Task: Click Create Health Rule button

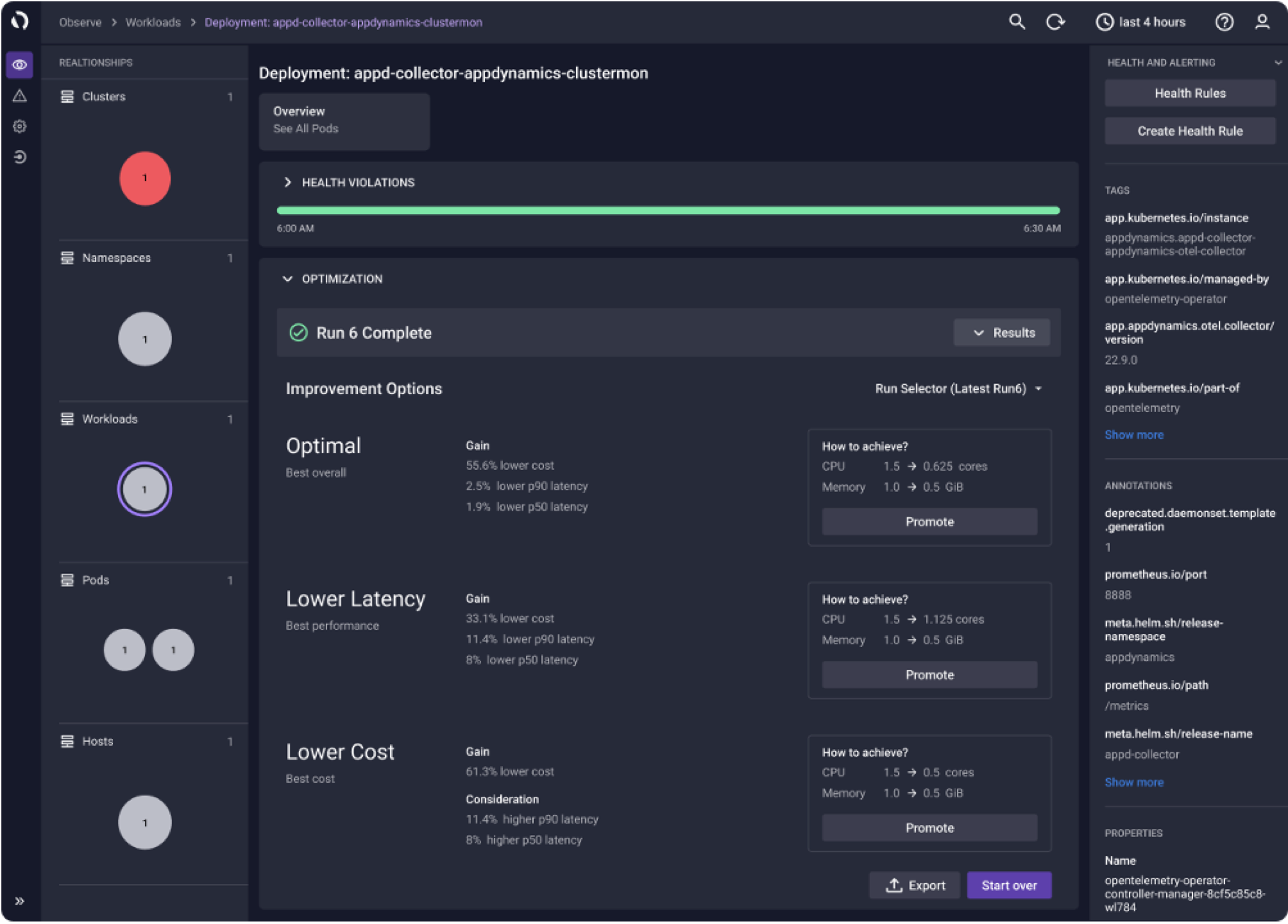Action: 1190,130
